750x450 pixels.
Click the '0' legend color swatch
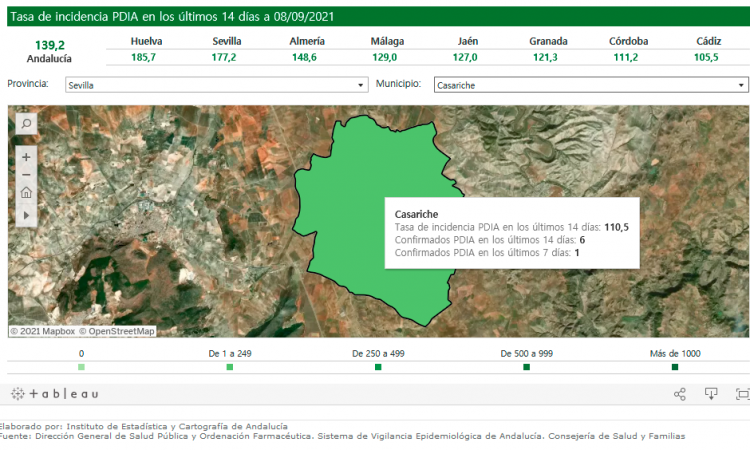pyautogui.click(x=81, y=367)
